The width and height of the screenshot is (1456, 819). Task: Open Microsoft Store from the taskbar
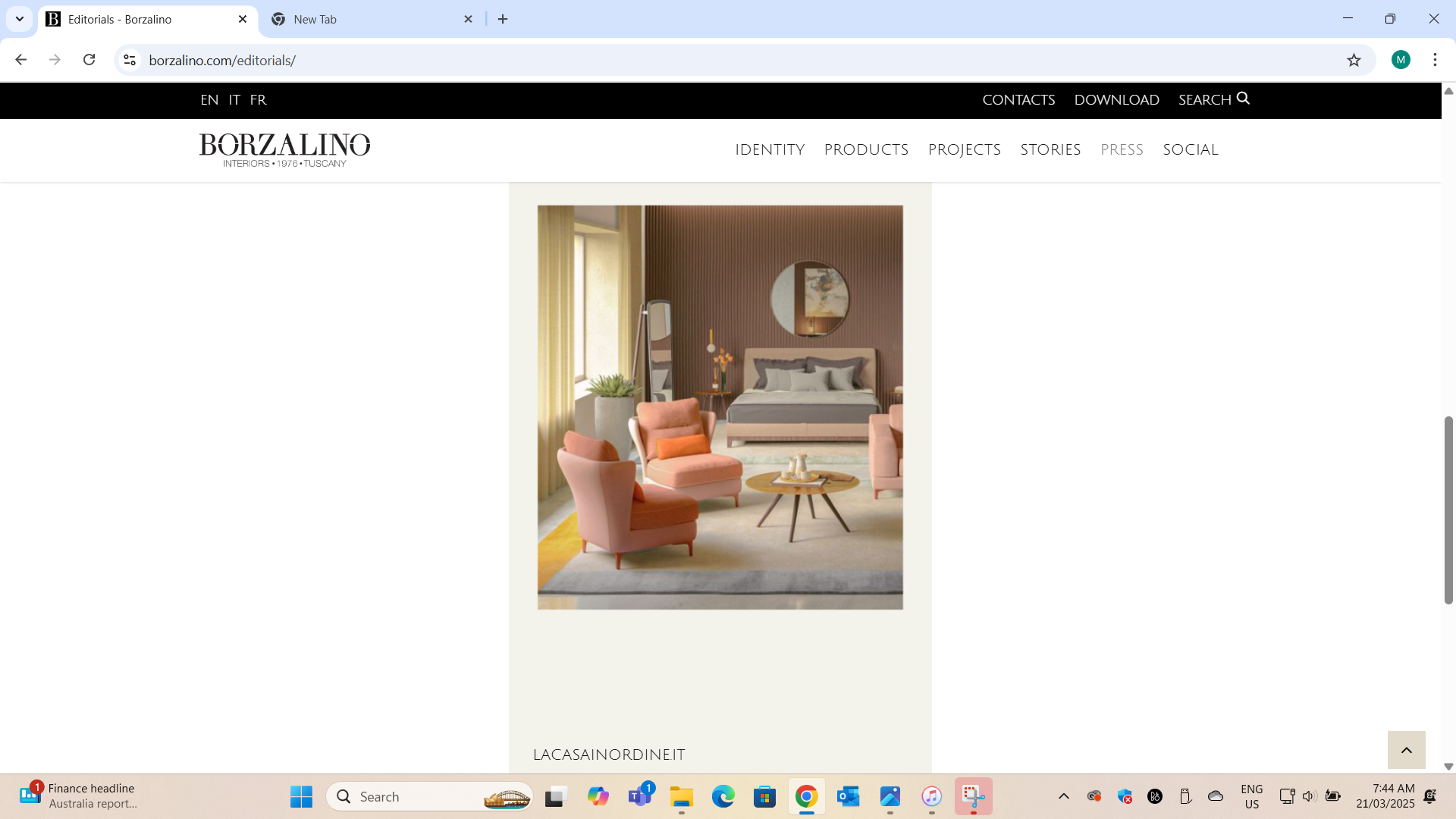tap(764, 796)
